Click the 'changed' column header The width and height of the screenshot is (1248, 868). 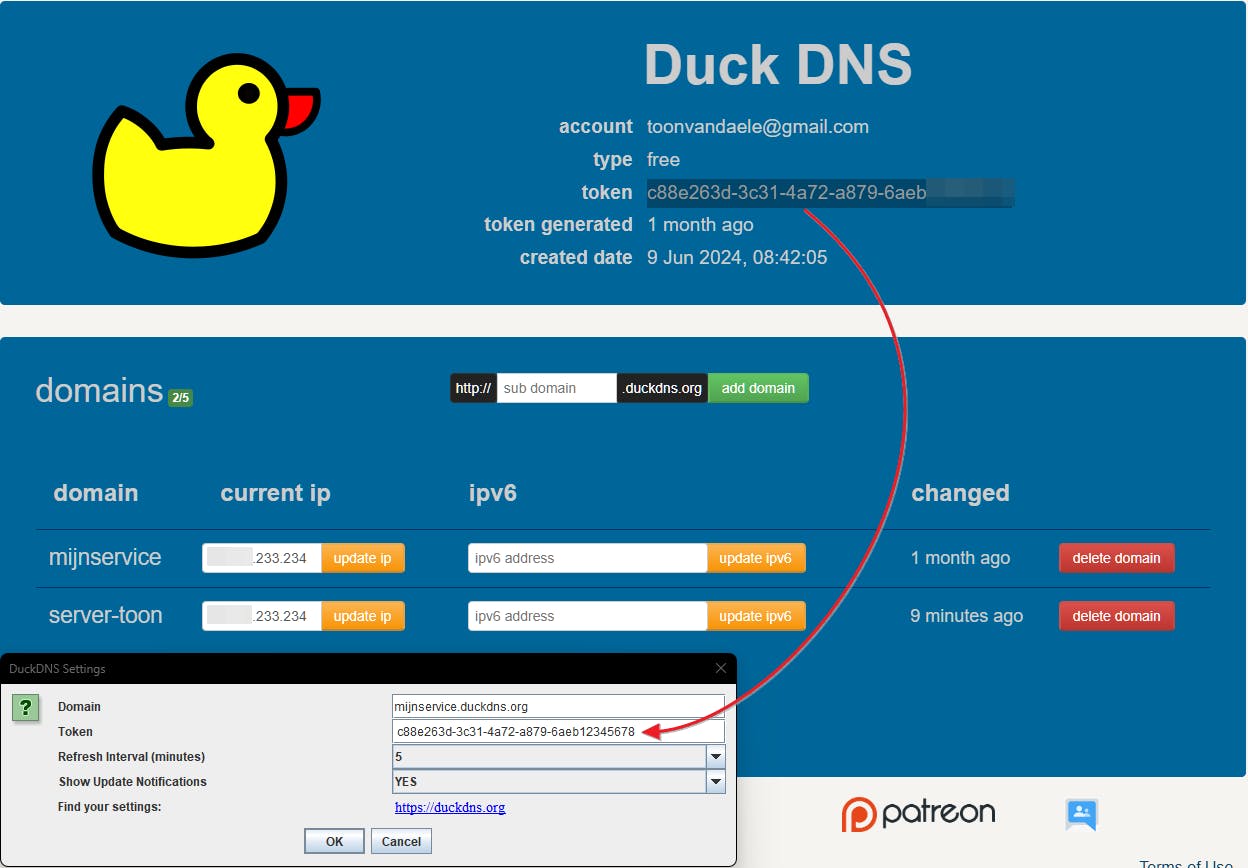(960, 493)
